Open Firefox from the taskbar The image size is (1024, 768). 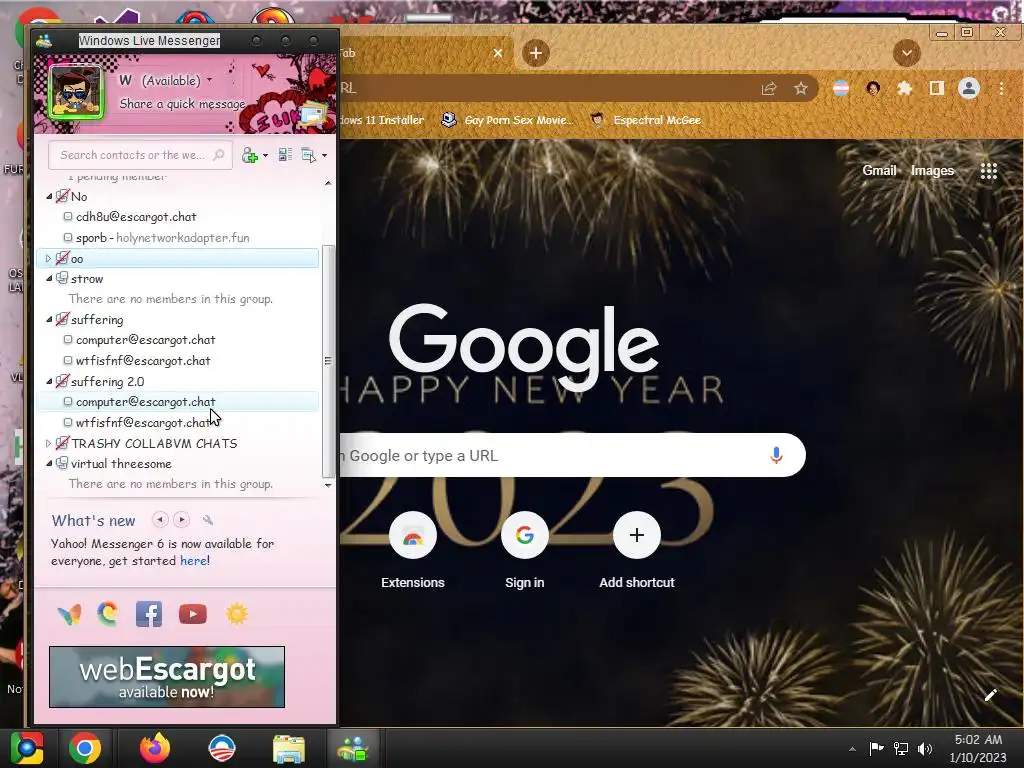tap(155, 748)
